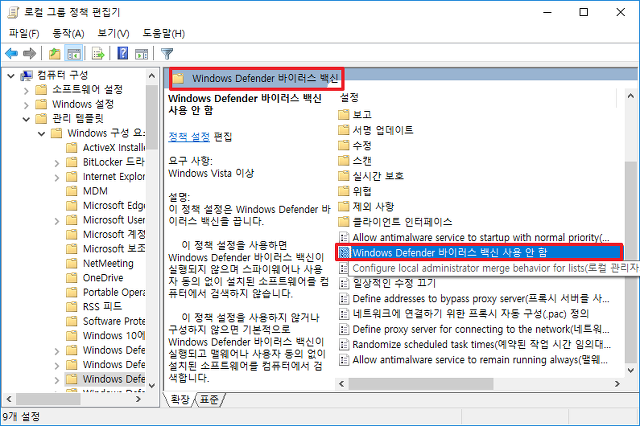The image size is (640, 426).
Task: Select Portable Operating tree folder
Action: 106,292
